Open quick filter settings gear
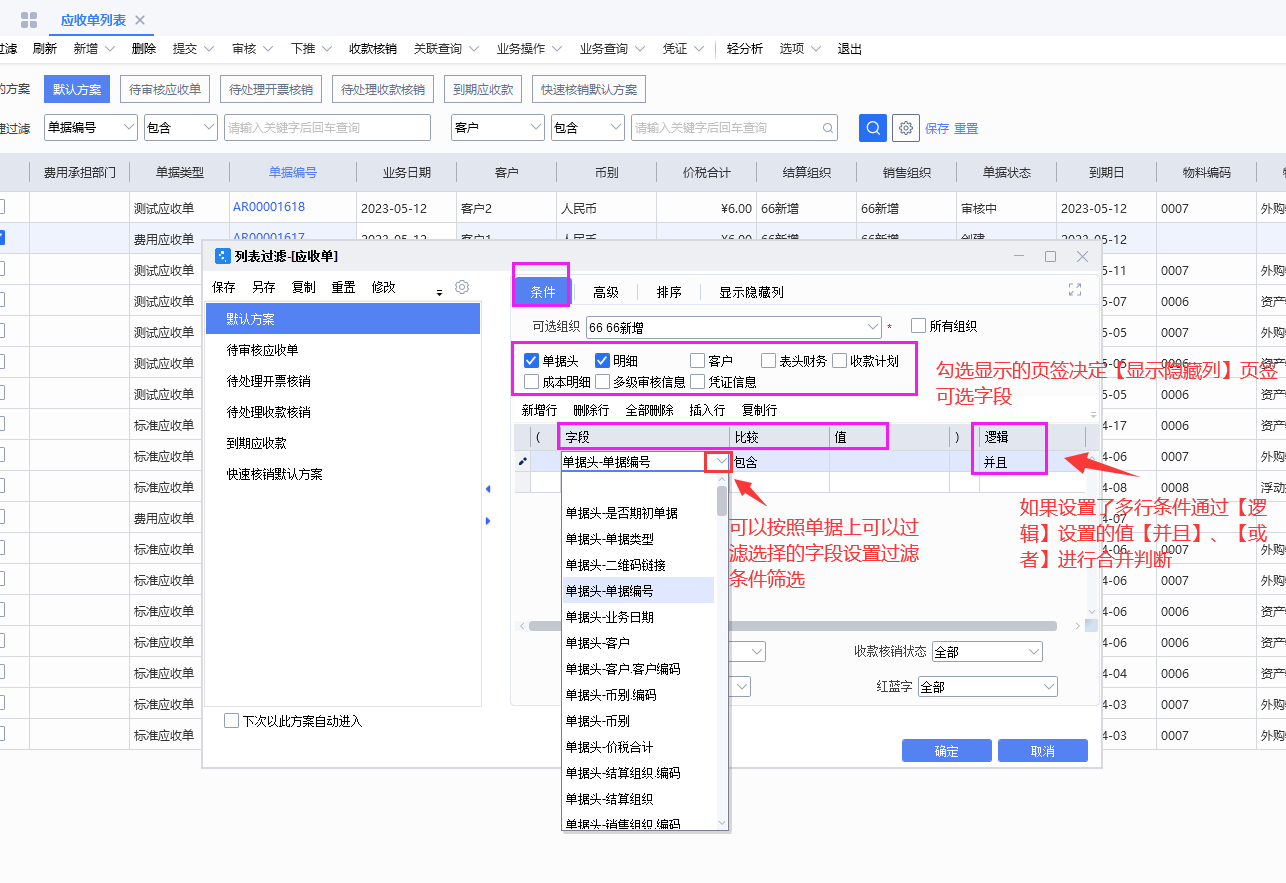 point(906,128)
